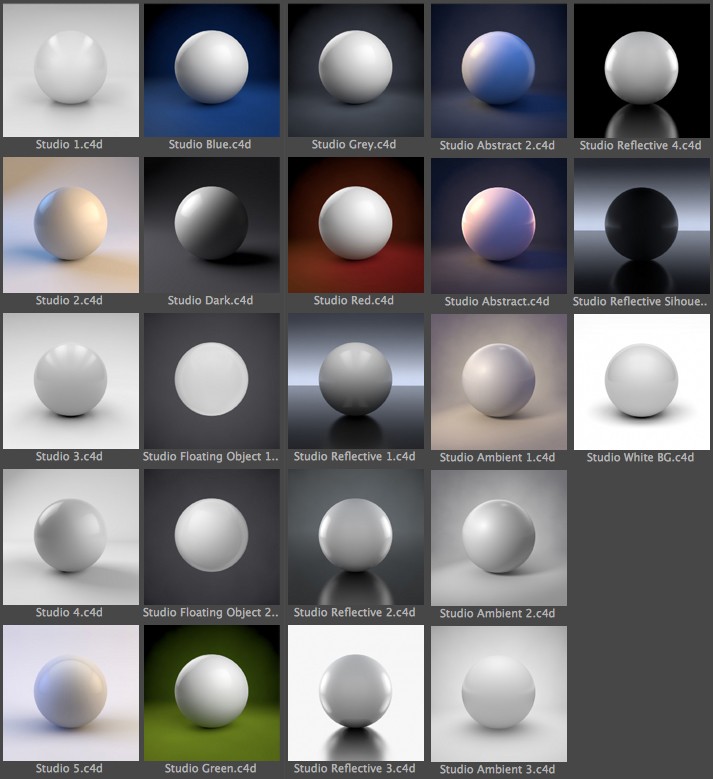Click the Studio Reflective Silhouette black sphere thumbnail
This screenshot has height=779, width=713.
pos(642,226)
